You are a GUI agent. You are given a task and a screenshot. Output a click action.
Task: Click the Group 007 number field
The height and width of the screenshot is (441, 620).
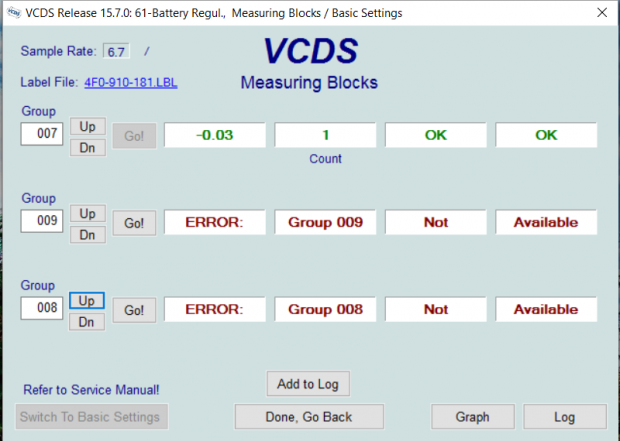[42, 134]
